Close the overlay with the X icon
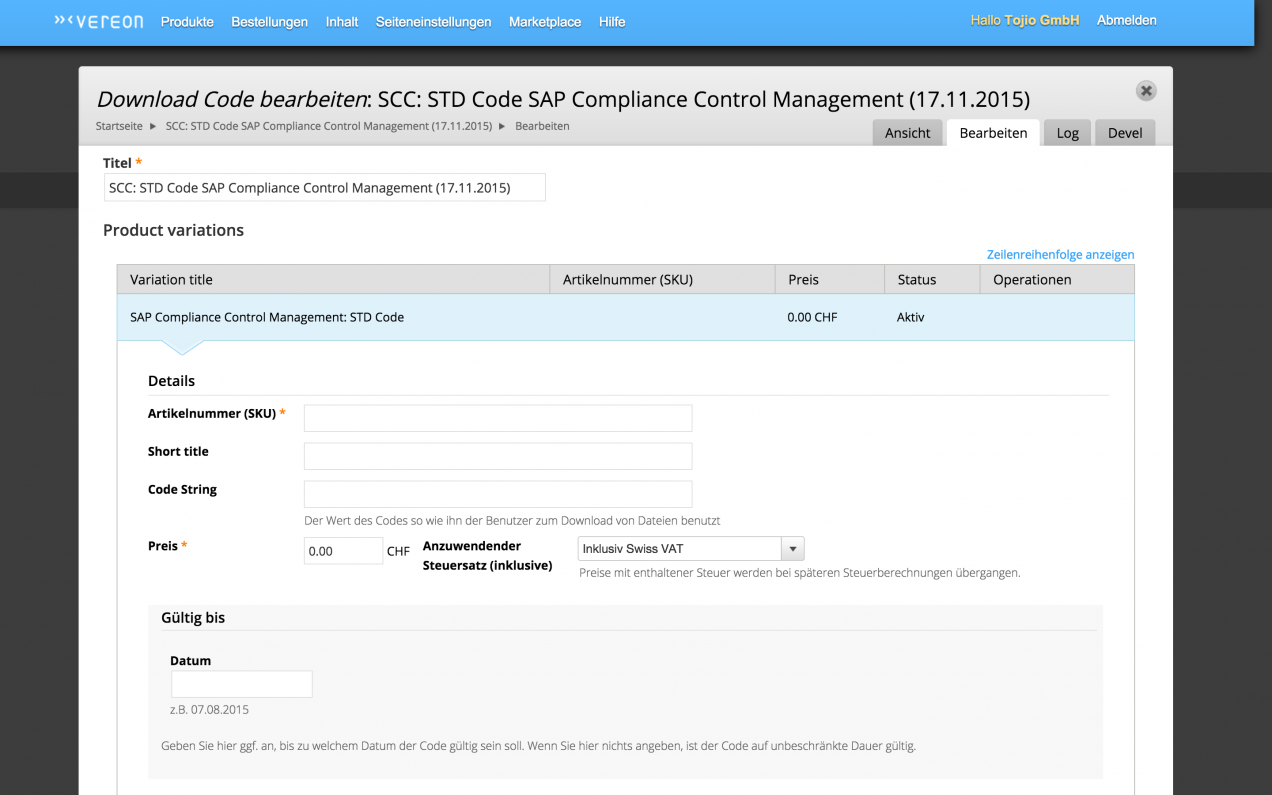Image resolution: width=1272 pixels, height=795 pixels. [x=1146, y=91]
